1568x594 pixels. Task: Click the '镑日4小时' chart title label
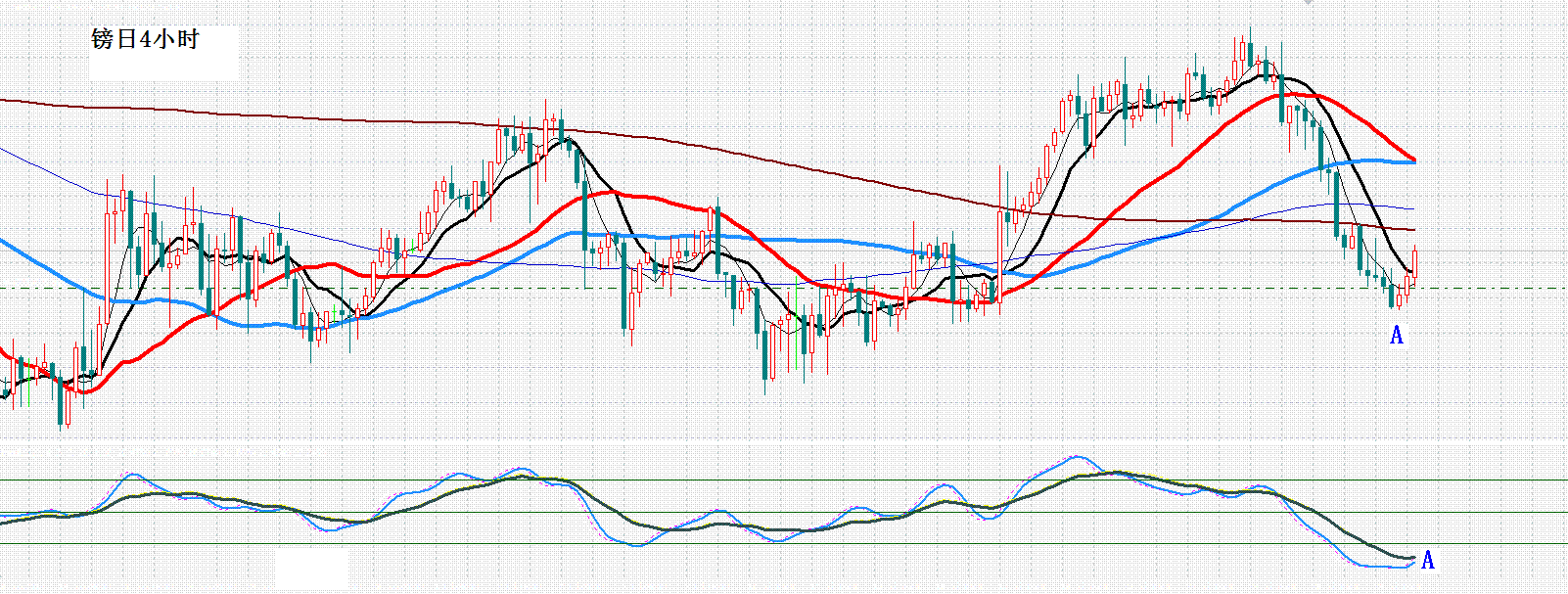click(145, 39)
